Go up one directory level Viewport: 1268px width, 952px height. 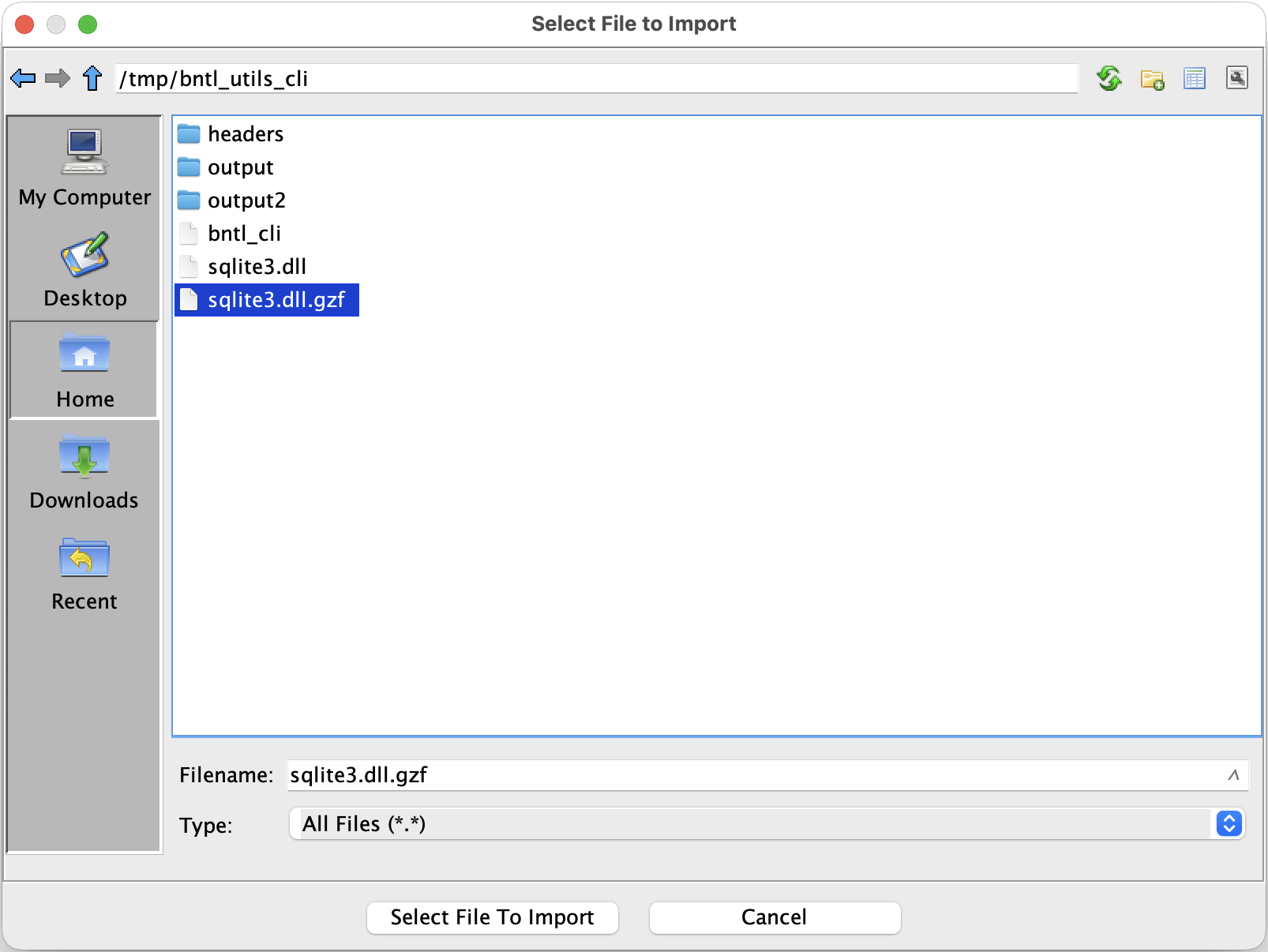(x=92, y=78)
